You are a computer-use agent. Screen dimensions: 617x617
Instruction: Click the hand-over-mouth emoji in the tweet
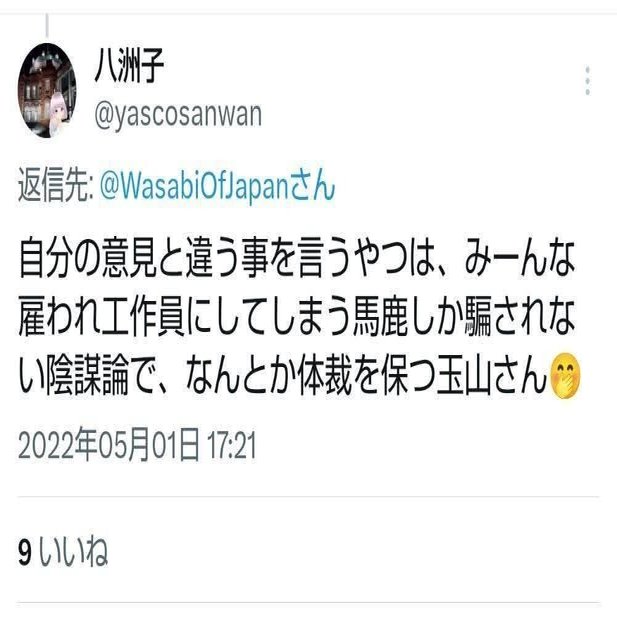coord(566,376)
